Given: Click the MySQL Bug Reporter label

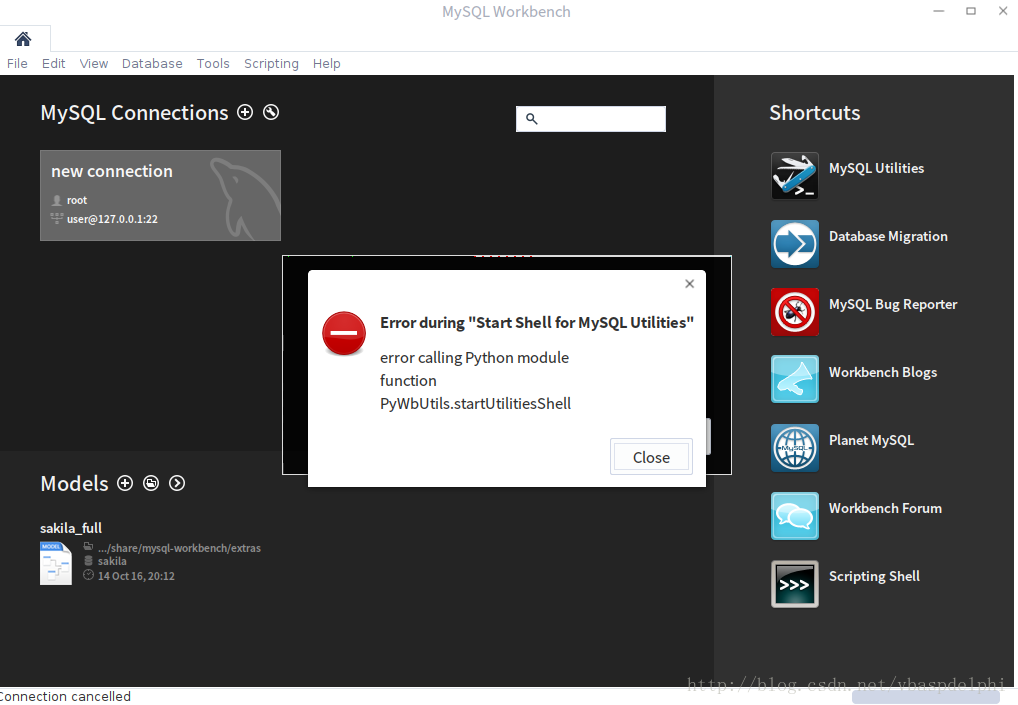Looking at the screenshot, I should click(x=893, y=304).
